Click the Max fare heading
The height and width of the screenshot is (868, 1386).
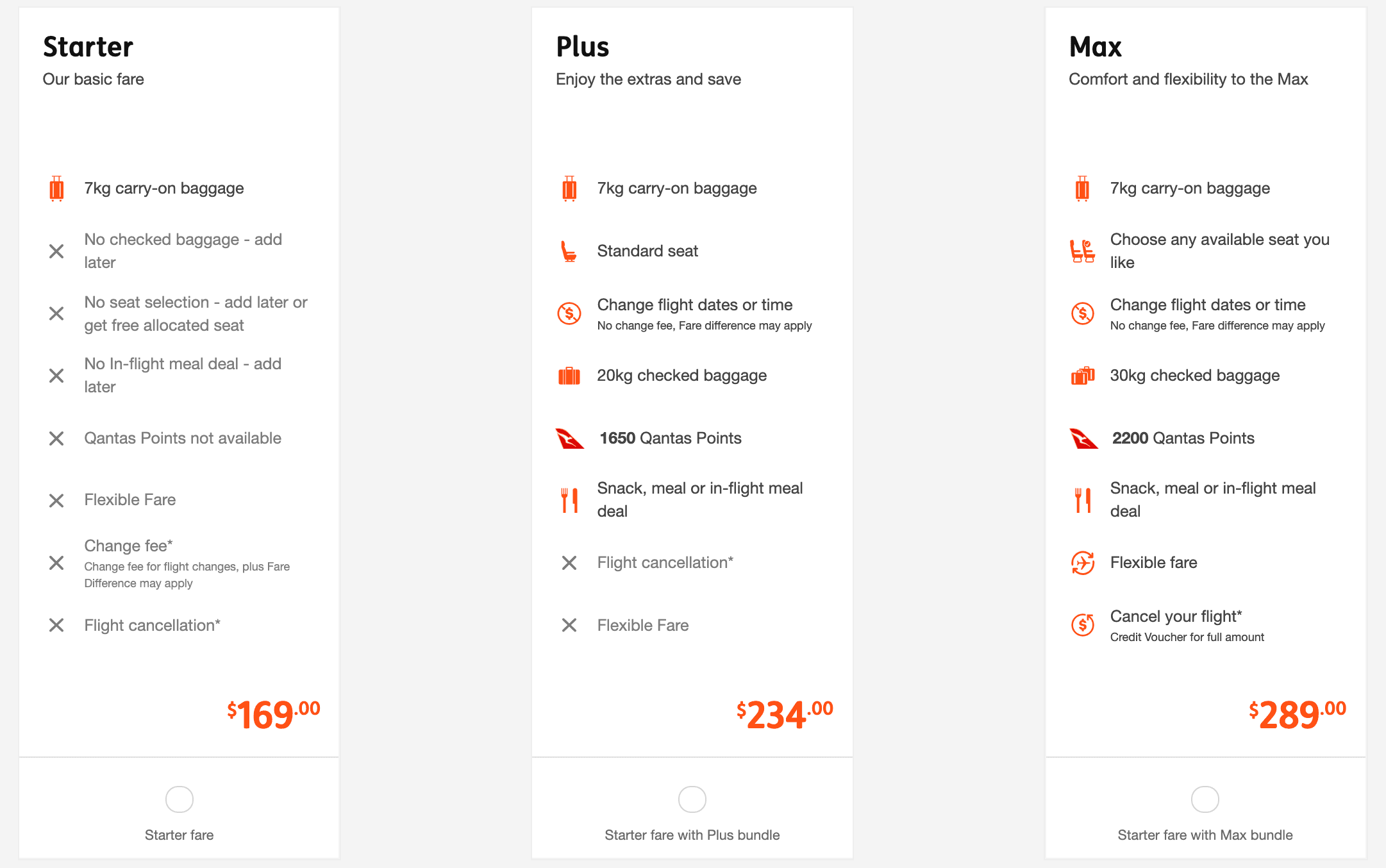[1096, 47]
